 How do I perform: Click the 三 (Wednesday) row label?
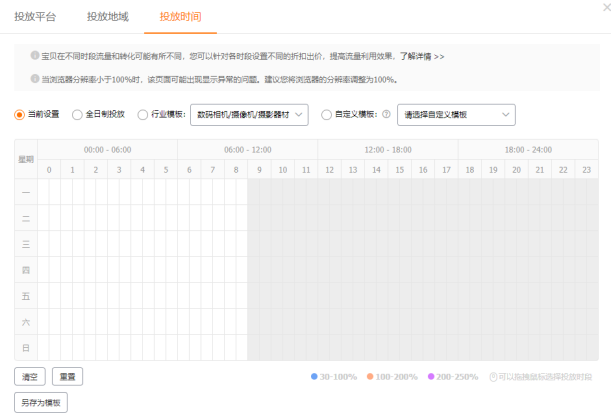(x=26, y=244)
